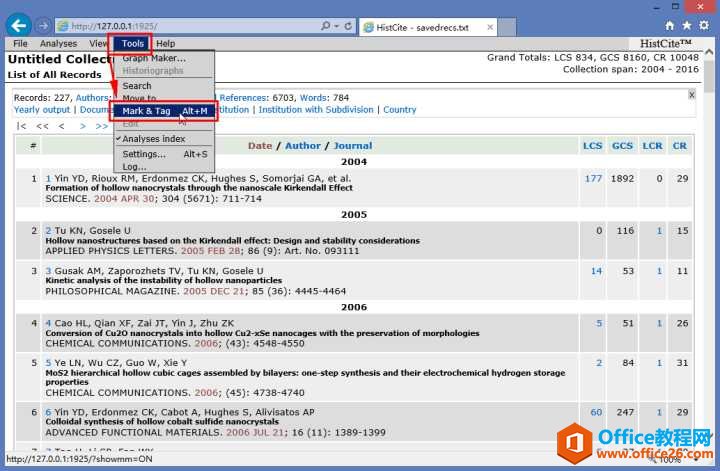Go to next page with > arrow
The height and width of the screenshot is (471, 720).
tap(83, 126)
